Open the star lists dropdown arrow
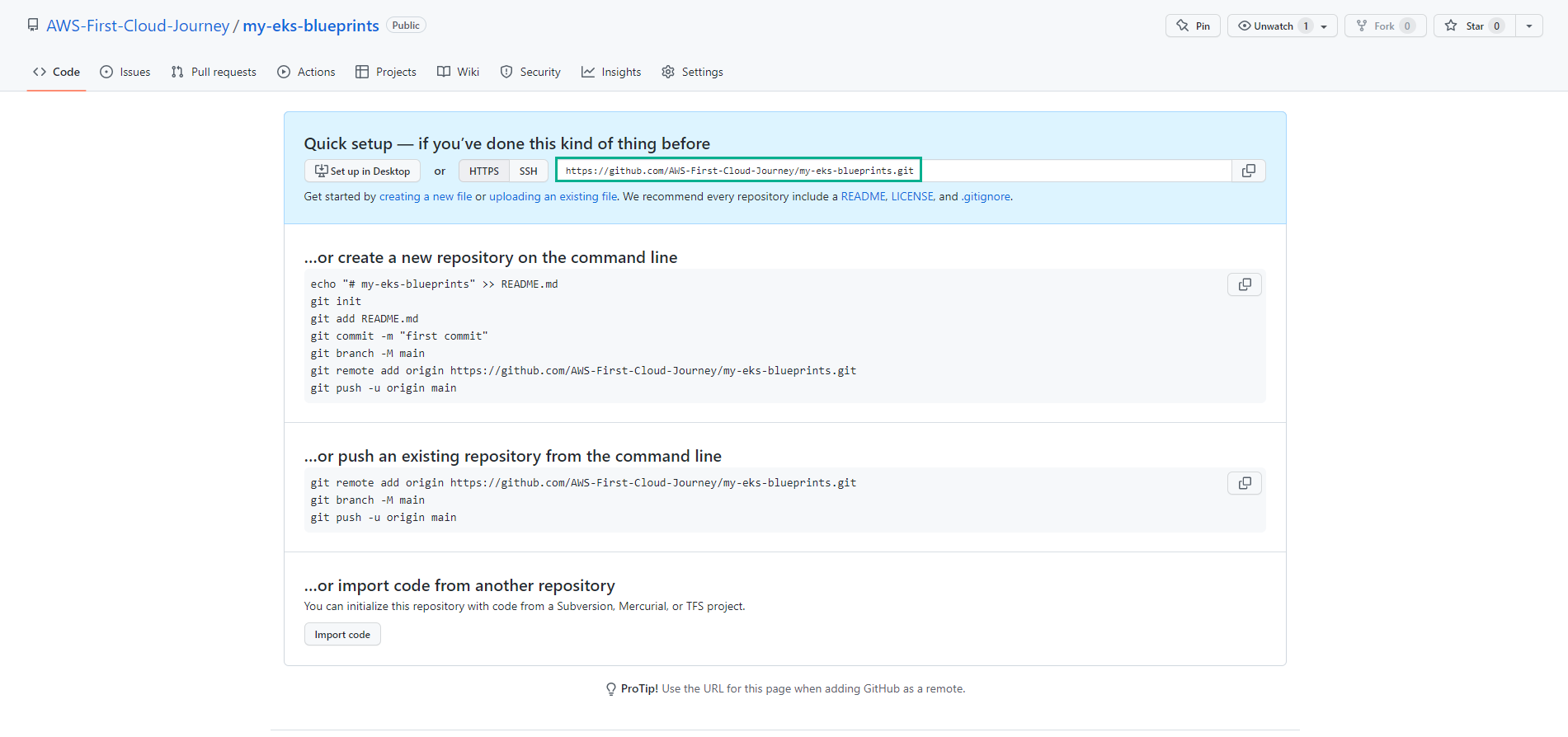Screen dimensions: 1568x737 1529,26
